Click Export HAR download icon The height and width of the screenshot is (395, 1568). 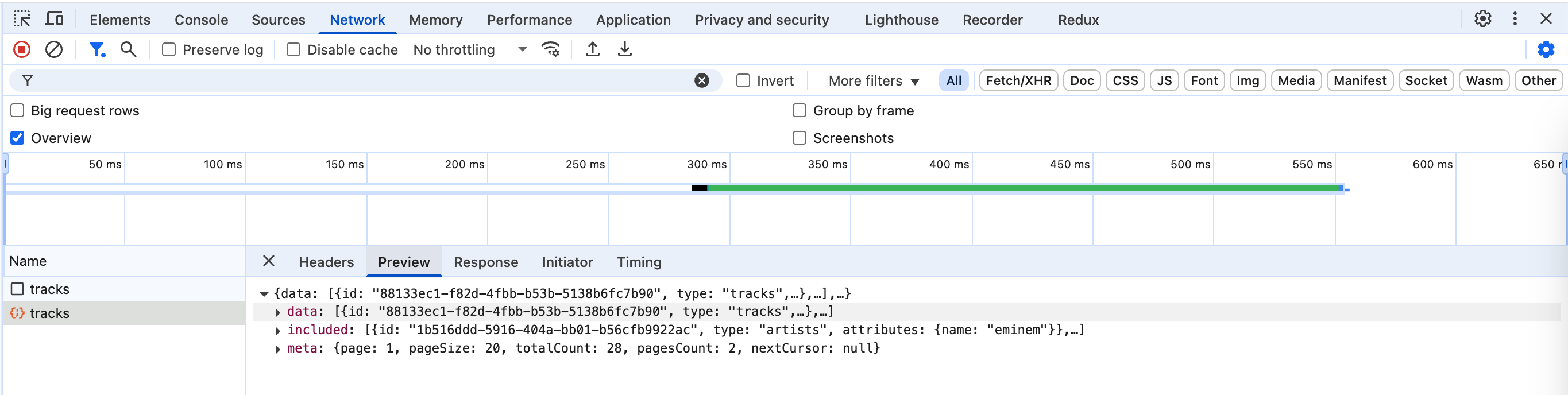coord(624,49)
